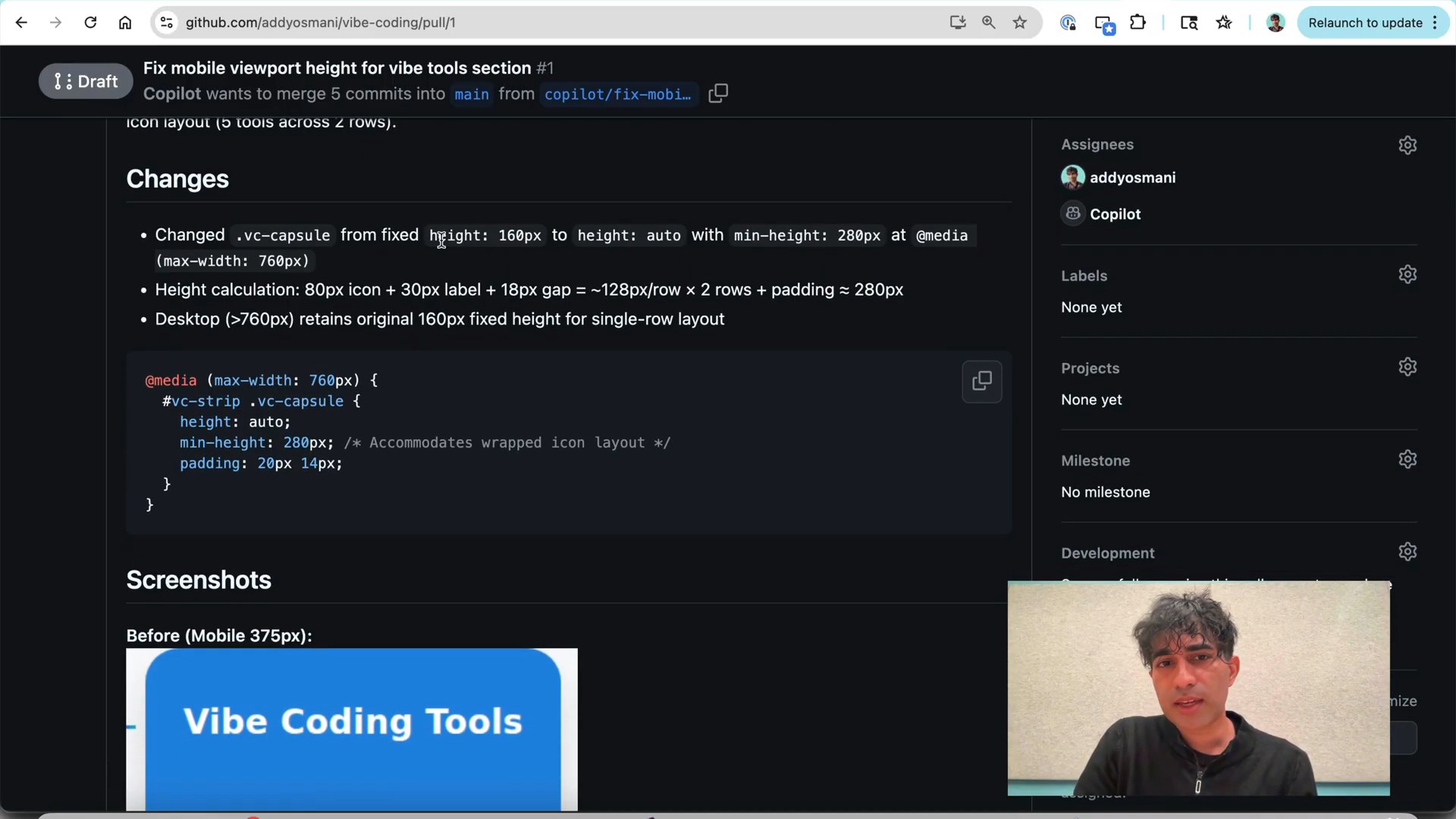Click the Copilot author link in header
This screenshot has height=819, width=1456.
(x=172, y=94)
